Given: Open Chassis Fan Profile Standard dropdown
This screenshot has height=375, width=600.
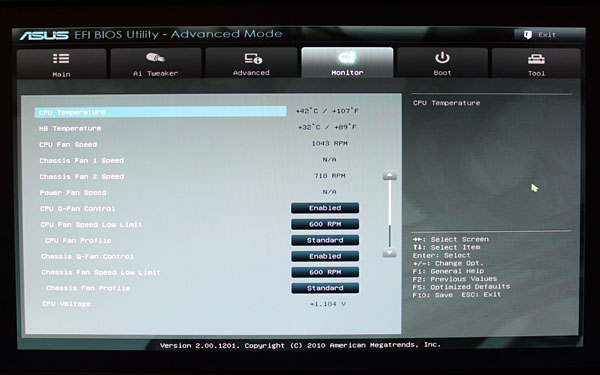Looking at the screenshot, I should pos(325,288).
